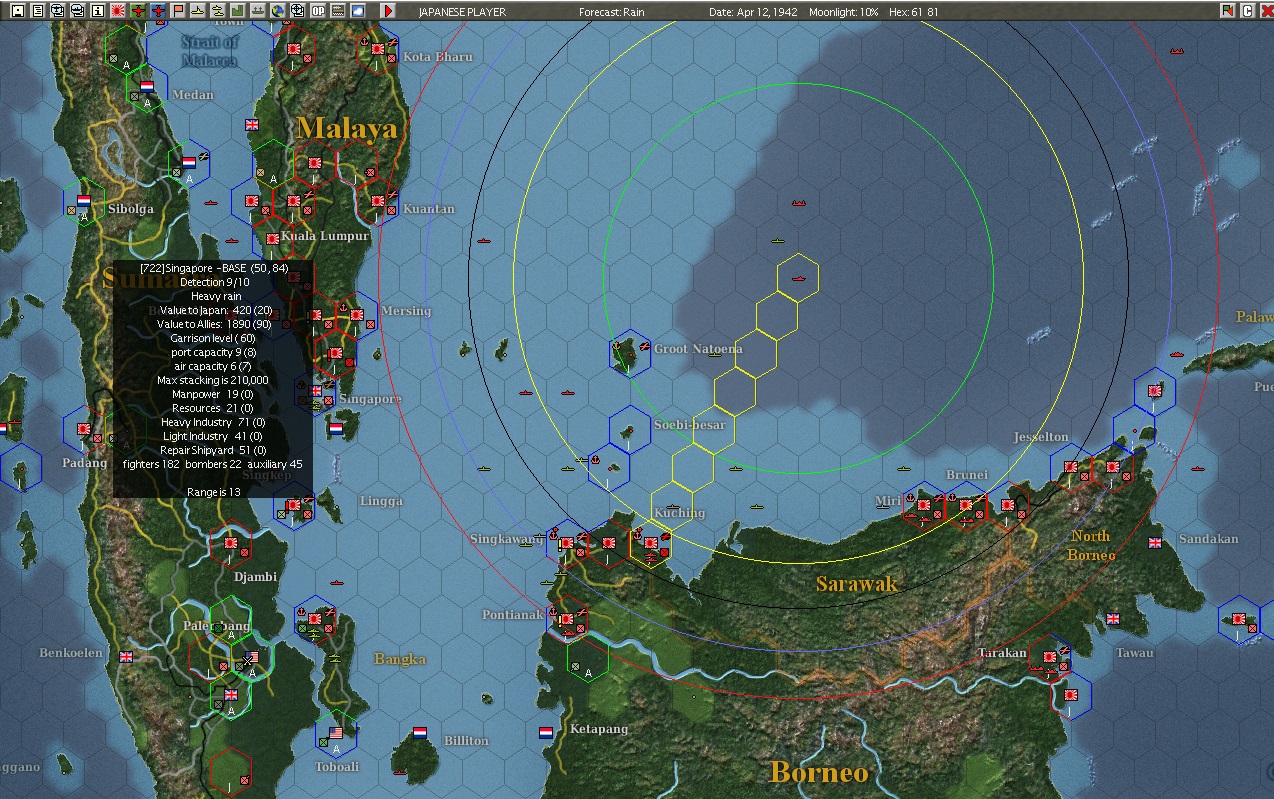
Task: Click the Singkawang base label
Action: (x=507, y=539)
